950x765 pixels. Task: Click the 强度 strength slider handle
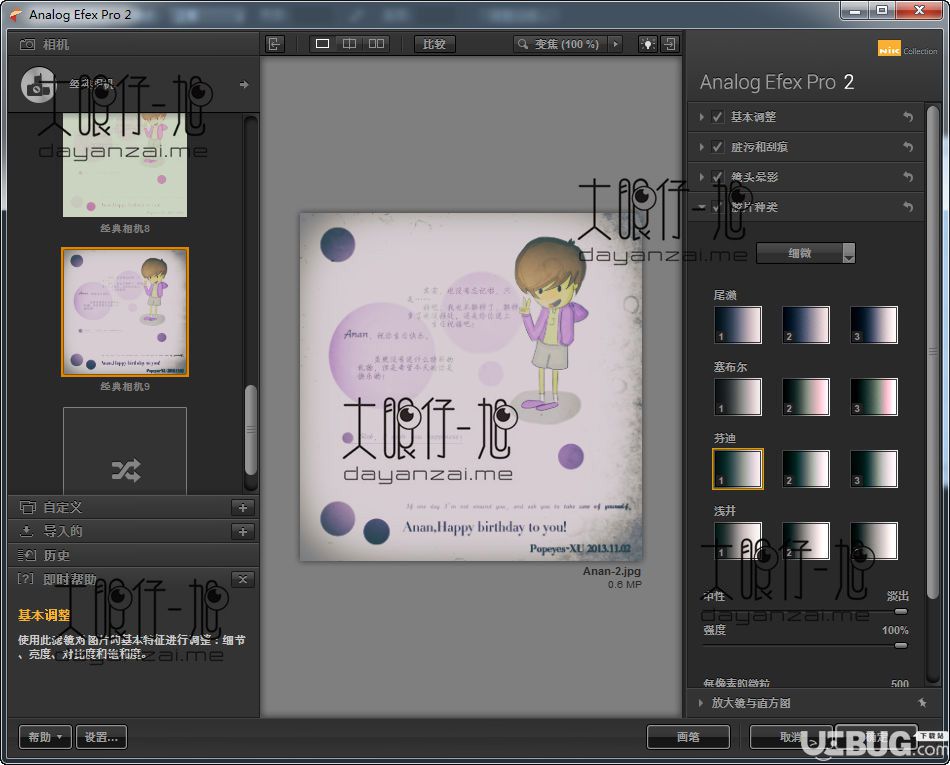coord(901,646)
